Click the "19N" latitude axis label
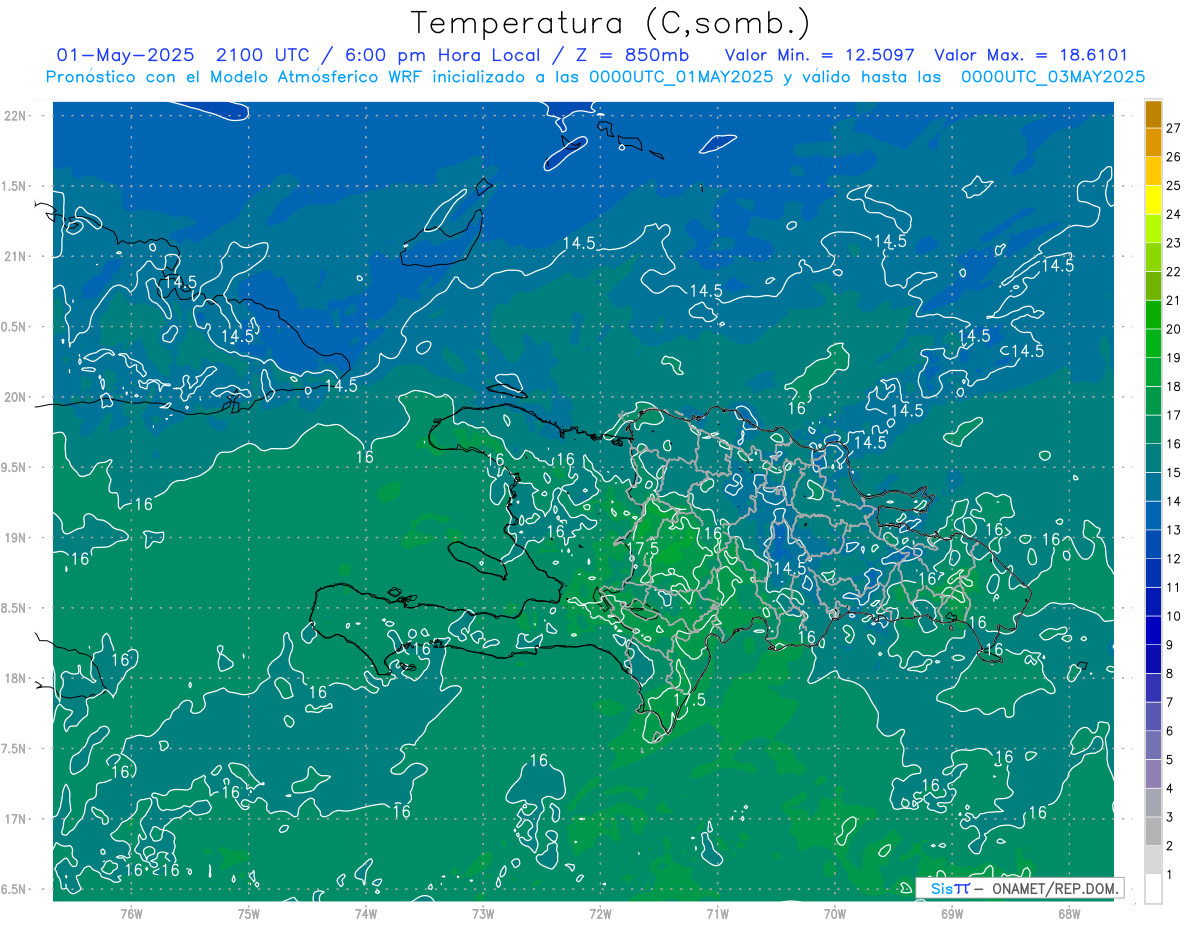This screenshot has width=1200, height=927. click(15, 537)
